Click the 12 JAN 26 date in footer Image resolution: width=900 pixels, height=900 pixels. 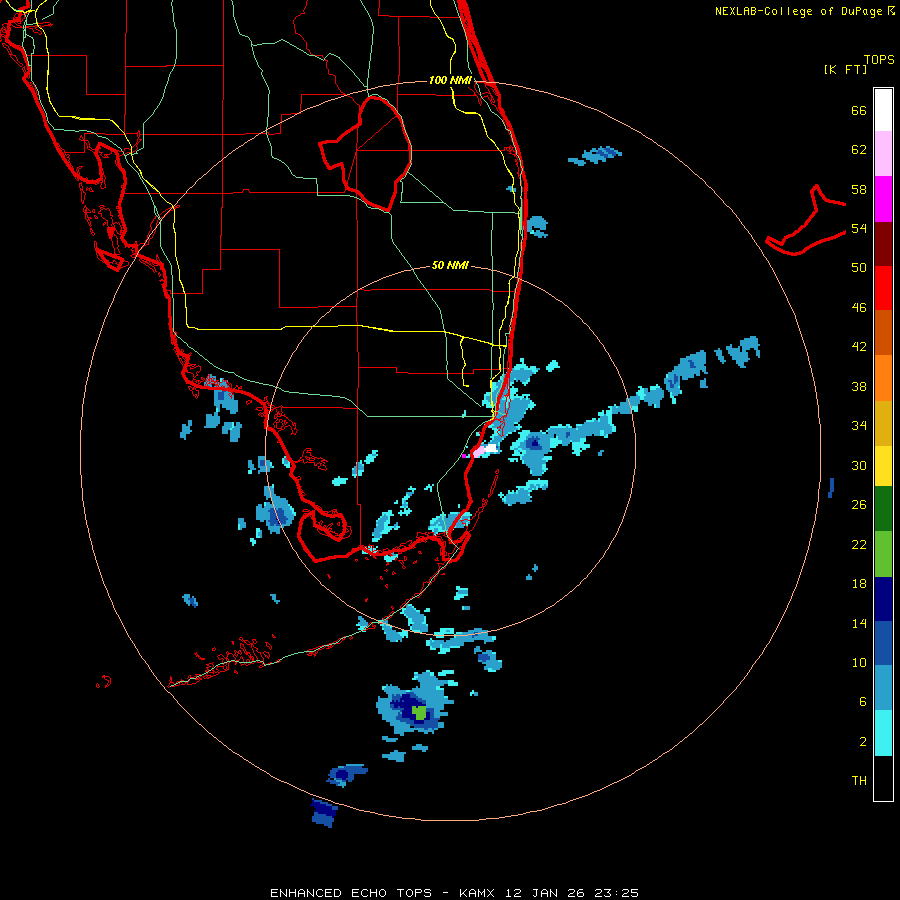[x=546, y=893]
